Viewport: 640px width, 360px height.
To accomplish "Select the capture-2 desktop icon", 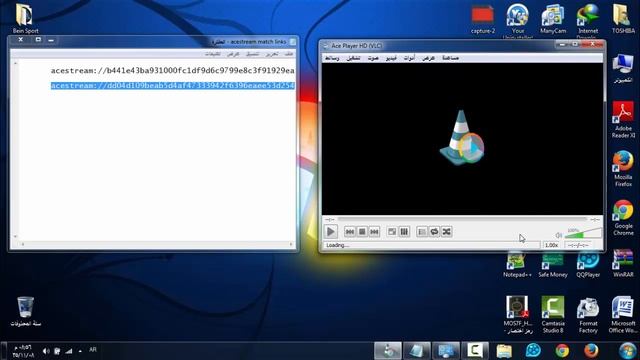I will point(483,19).
